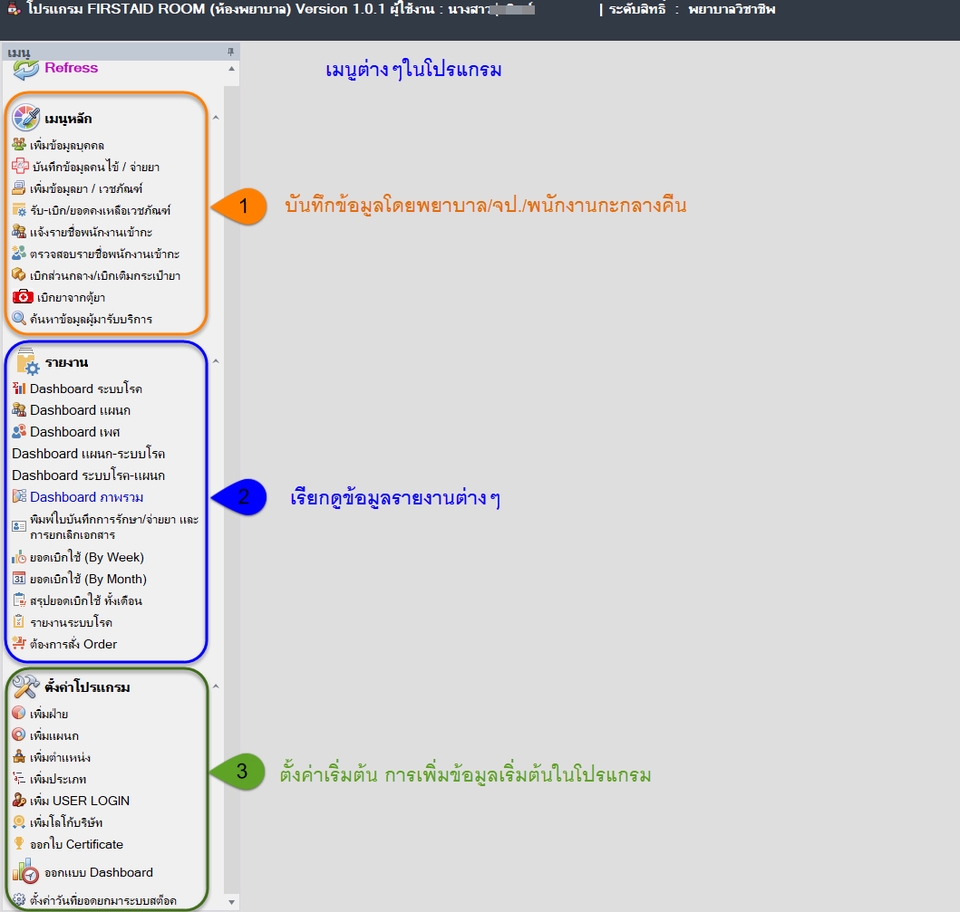Viewport: 960px width, 912px height.
Task: Open ยอดเบิกใช้ (By Month) report
Action: click(x=81, y=578)
